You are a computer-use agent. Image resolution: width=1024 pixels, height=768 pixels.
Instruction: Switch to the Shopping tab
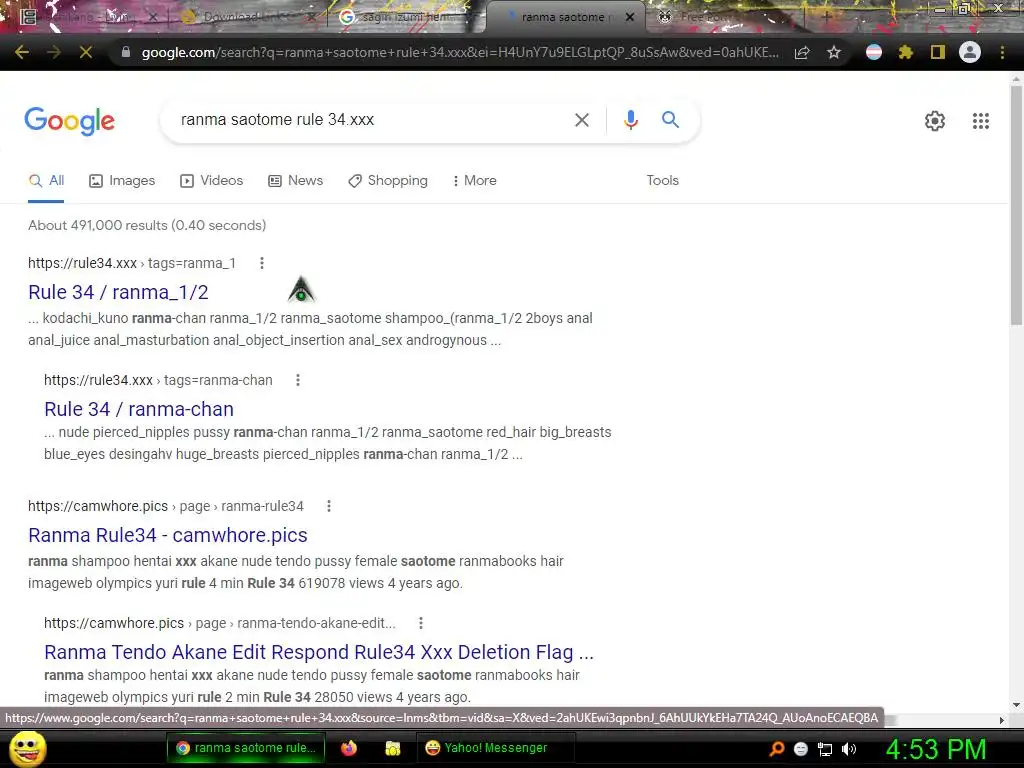[388, 181]
